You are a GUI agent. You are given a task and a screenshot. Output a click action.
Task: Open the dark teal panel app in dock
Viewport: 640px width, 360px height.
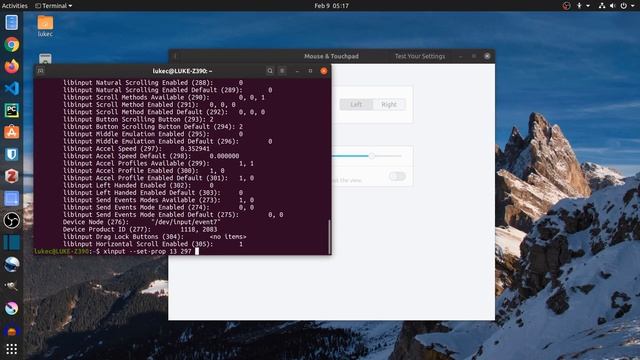pos(11,242)
